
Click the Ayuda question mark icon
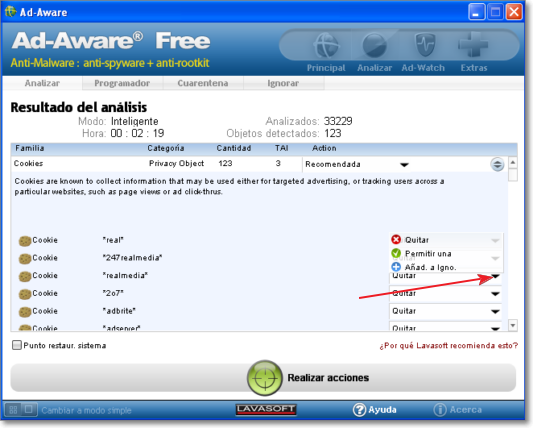point(359,410)
